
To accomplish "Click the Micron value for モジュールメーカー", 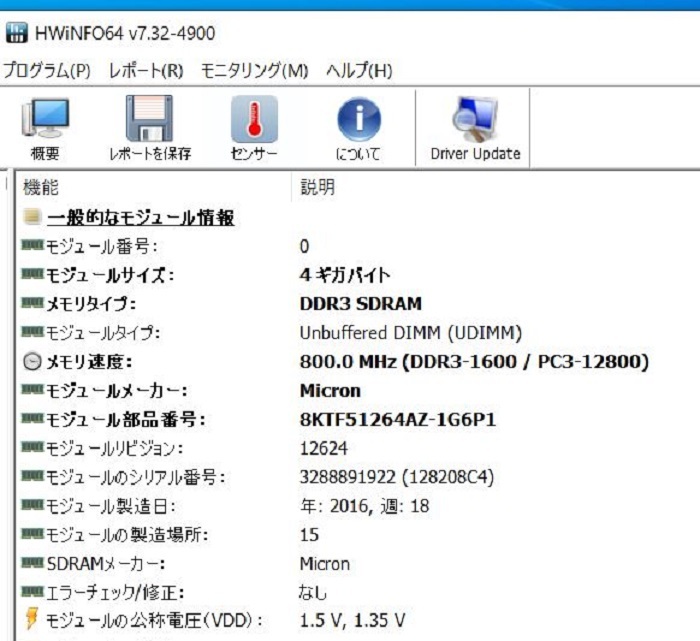I will click(330, 391).
